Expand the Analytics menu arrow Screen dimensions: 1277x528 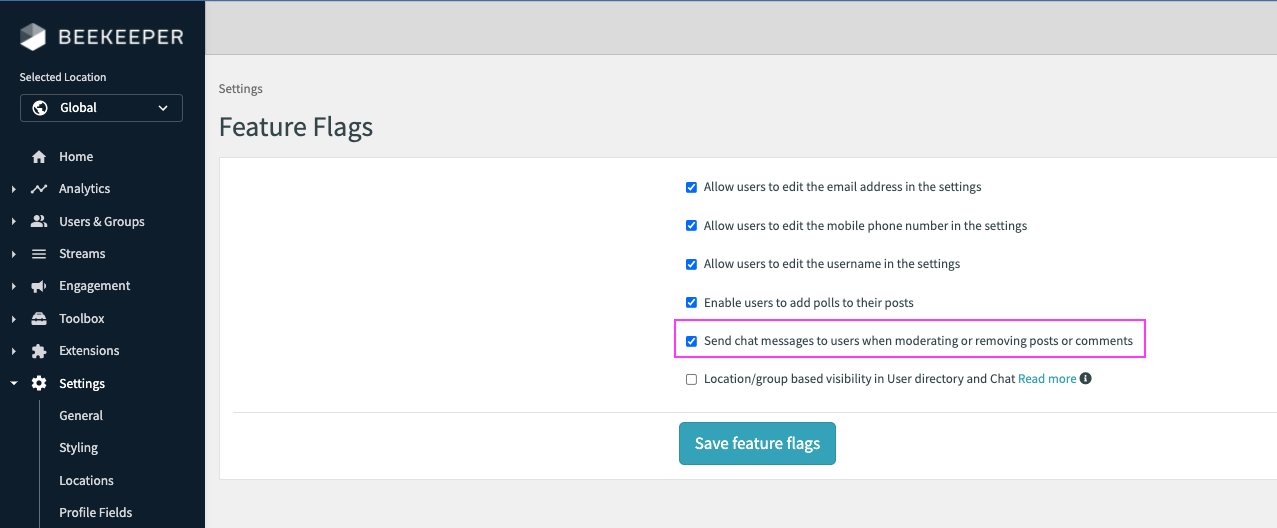click(x=13, y=189)
